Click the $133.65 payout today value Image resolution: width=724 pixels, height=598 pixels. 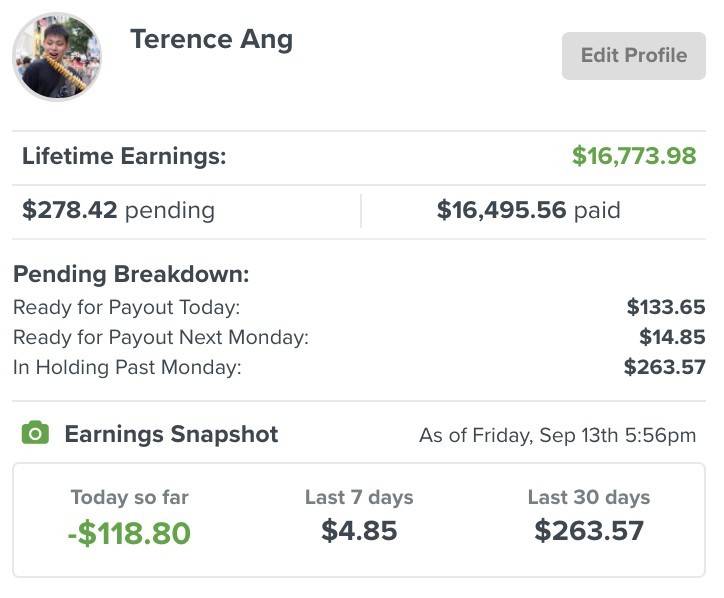666,307
